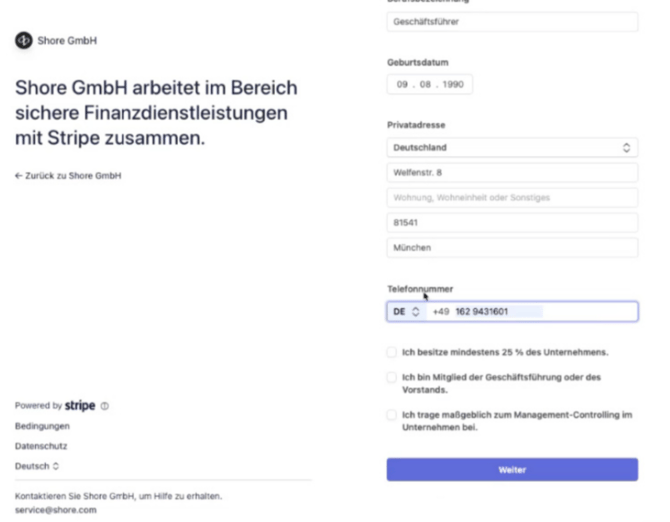Viewport: 670px width, 522px height.
Task: Check the 25 % ownership checkbox
Action: point(392,352)
